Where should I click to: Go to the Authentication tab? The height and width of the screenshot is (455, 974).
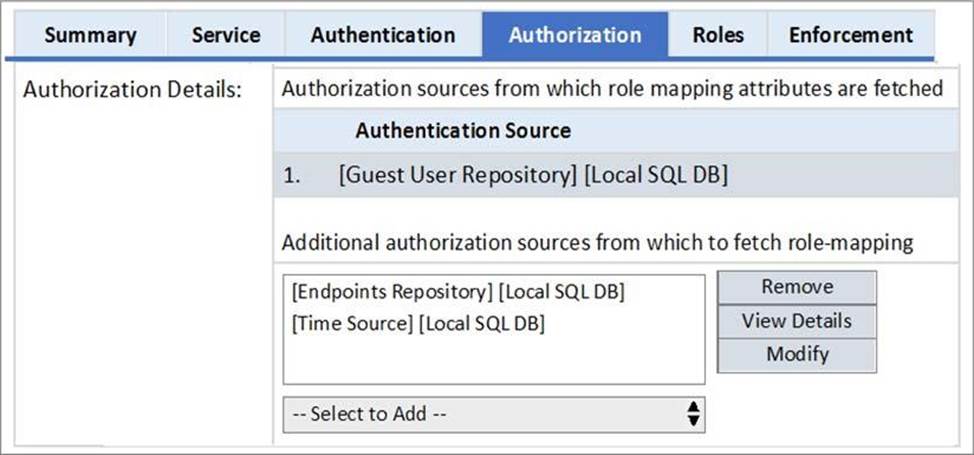382,35
